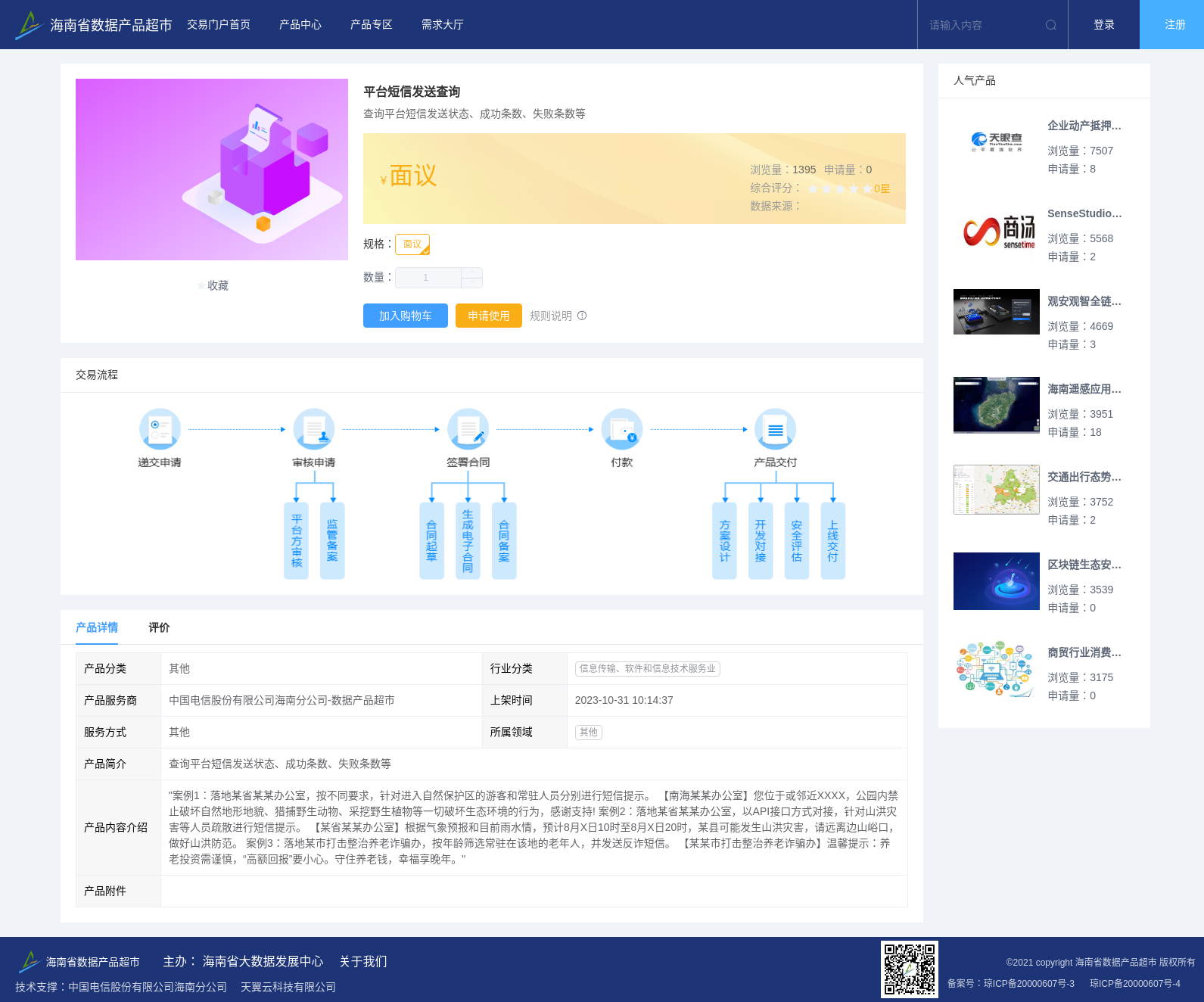Click 海南省大数据发展中心 footer text

point(263,961)
